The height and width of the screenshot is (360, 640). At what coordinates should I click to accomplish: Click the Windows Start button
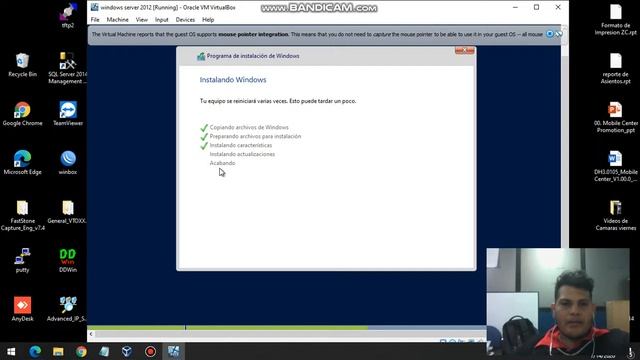[x=11, y=351]
